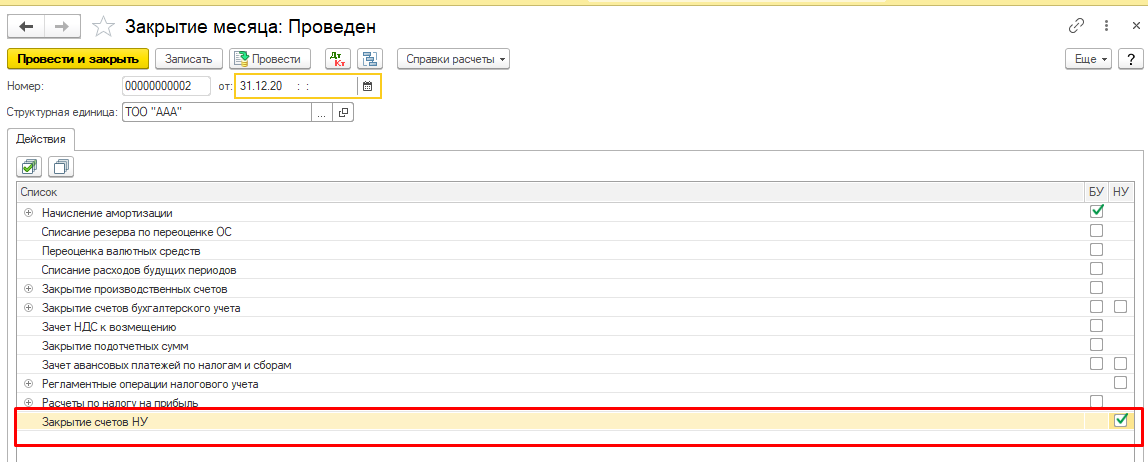This screenshot has width=1148, height=462.
Task: Uncheck all actions in the list
Action: point(62,167)
